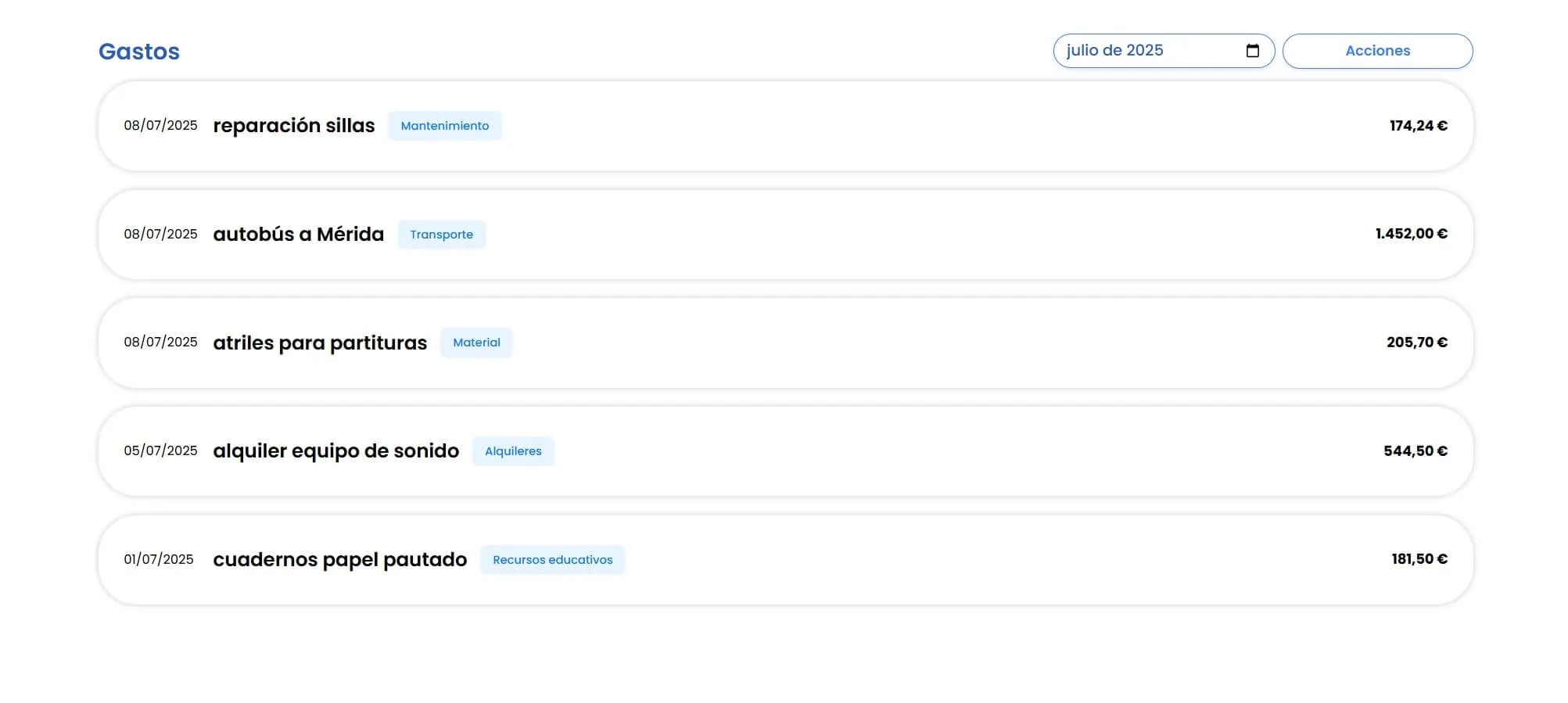Click the Gastos page heading

139,52
